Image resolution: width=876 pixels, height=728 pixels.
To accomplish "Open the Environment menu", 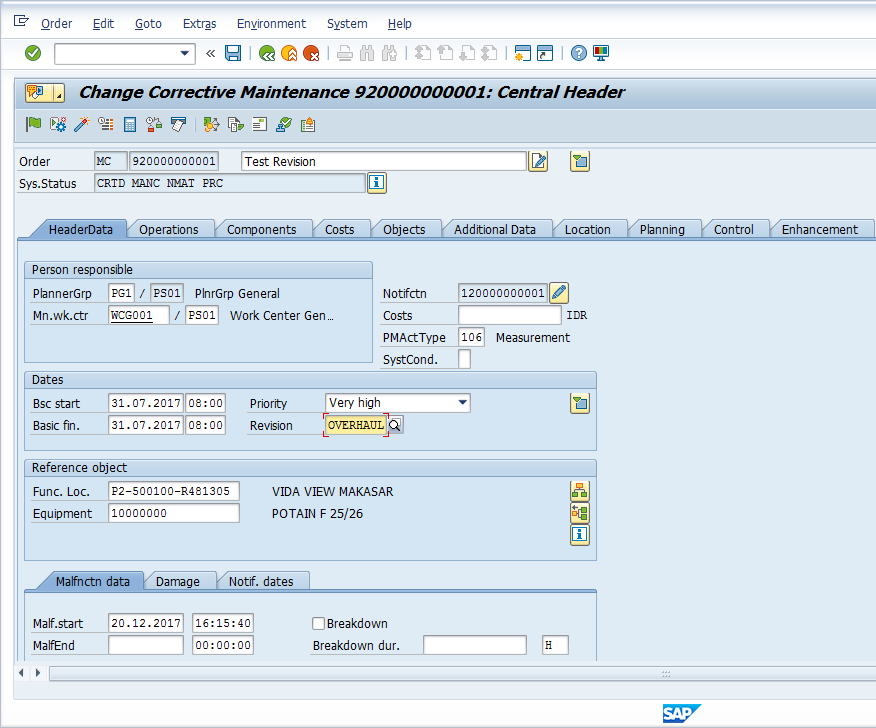I will (270, 23).
